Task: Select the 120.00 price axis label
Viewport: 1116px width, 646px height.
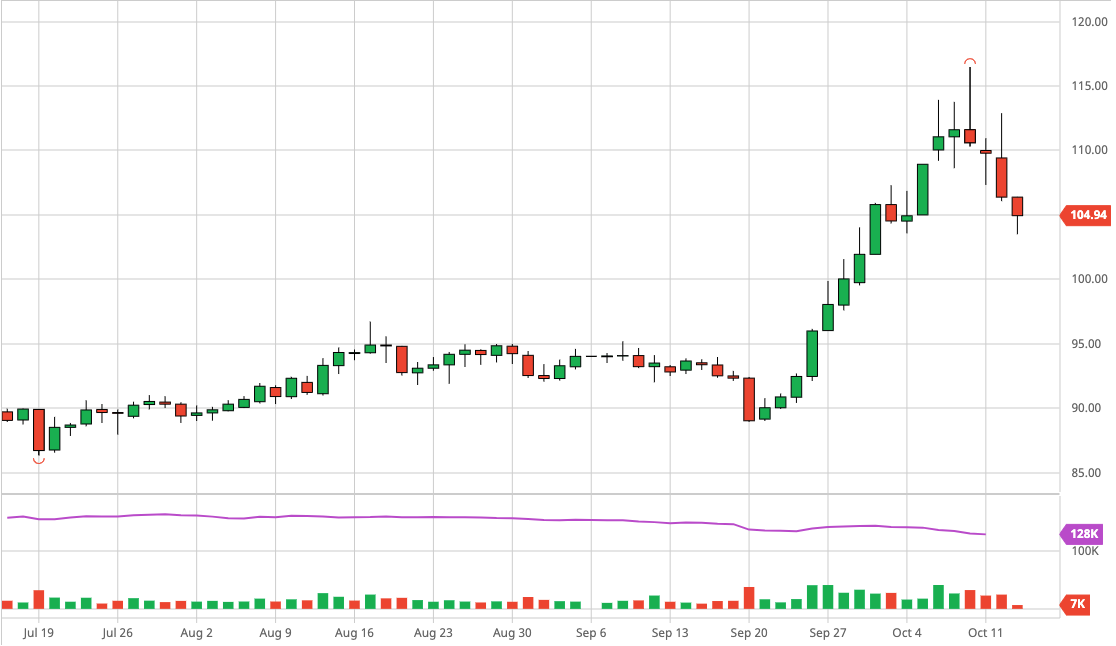Action: click(x=1090, y=22)
